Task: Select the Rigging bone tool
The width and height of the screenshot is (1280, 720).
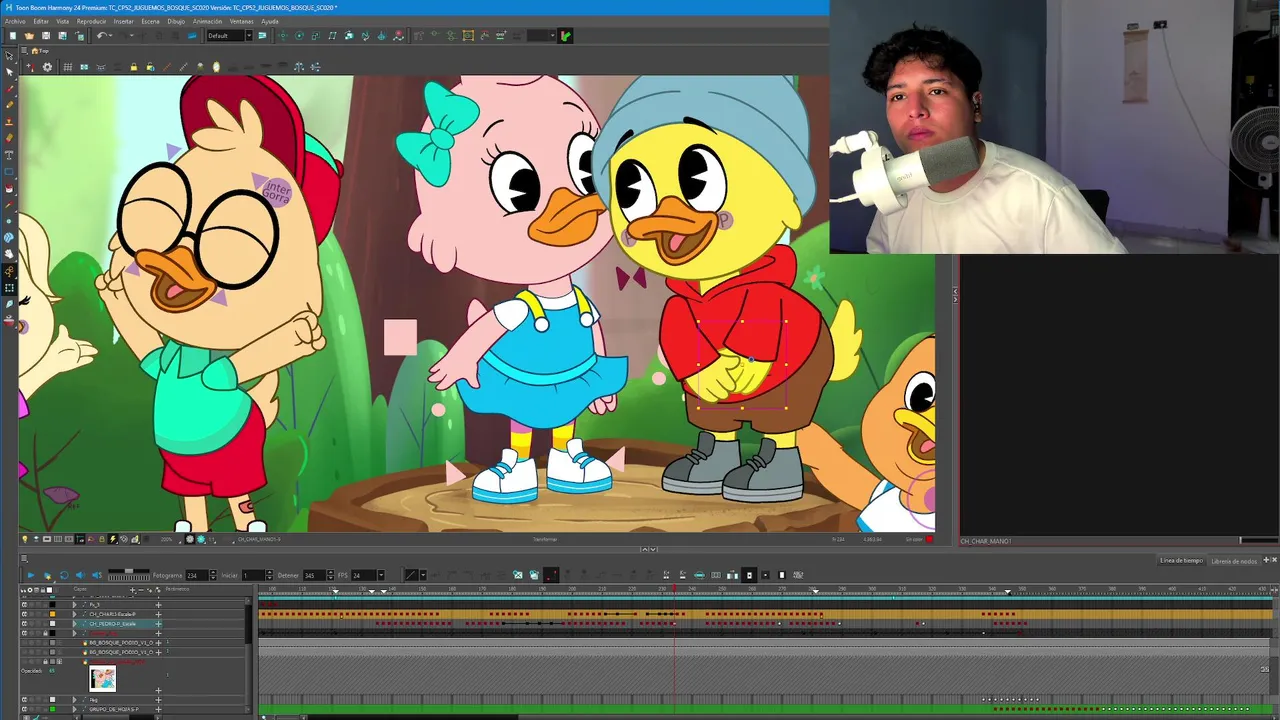Action: 10,270
